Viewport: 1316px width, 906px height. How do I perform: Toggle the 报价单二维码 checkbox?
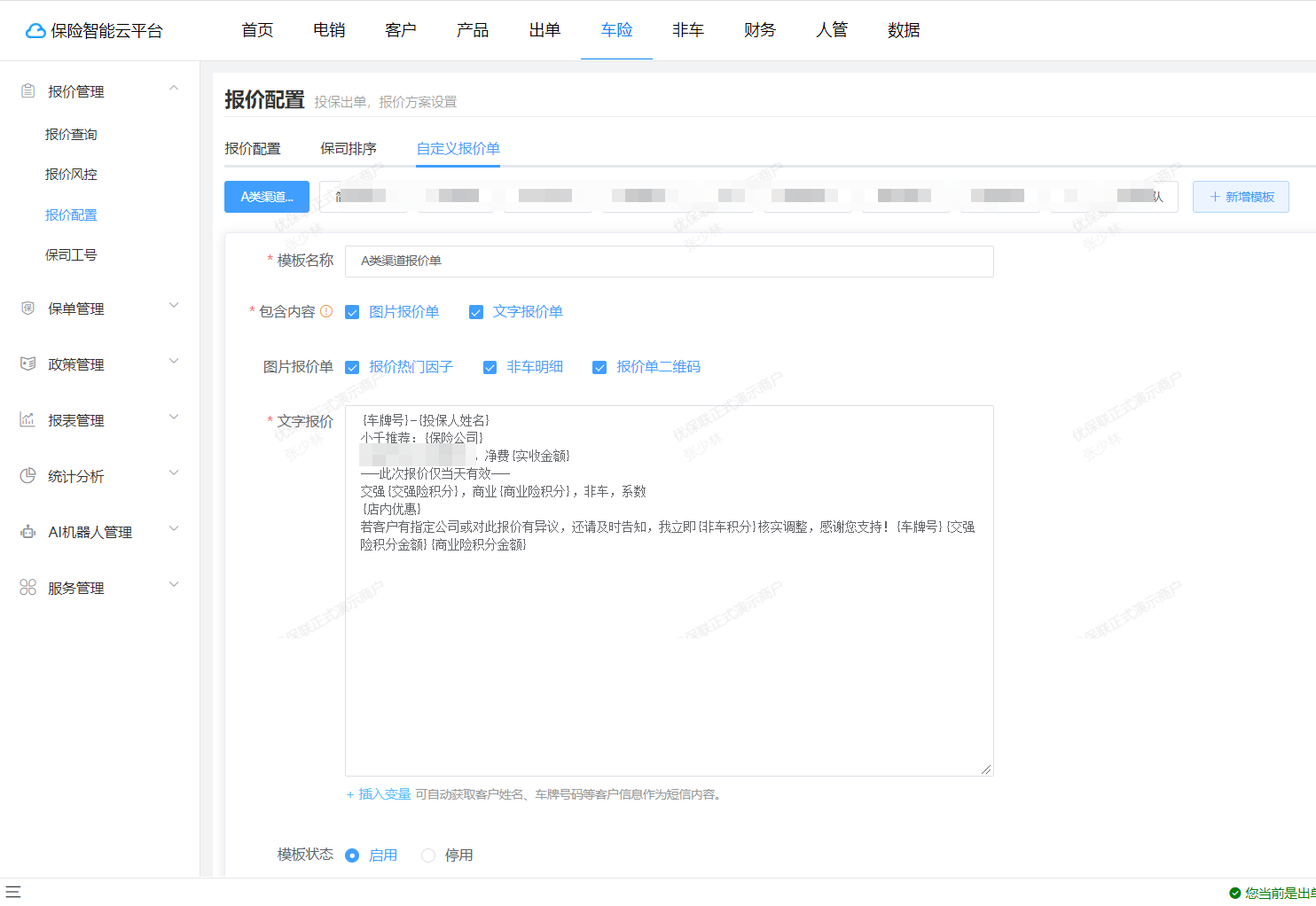(x=599, y=367)
